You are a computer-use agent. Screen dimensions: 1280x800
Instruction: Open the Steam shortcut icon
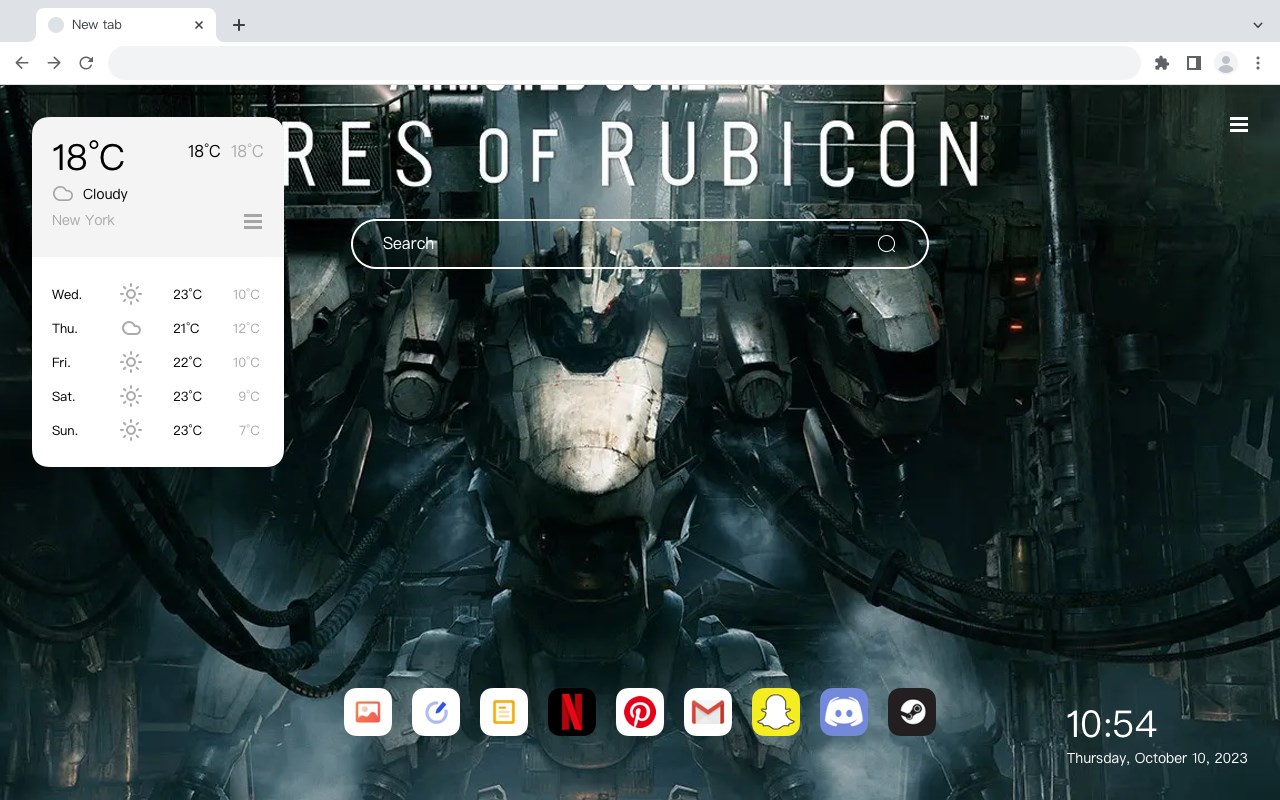tap(912, 712)
